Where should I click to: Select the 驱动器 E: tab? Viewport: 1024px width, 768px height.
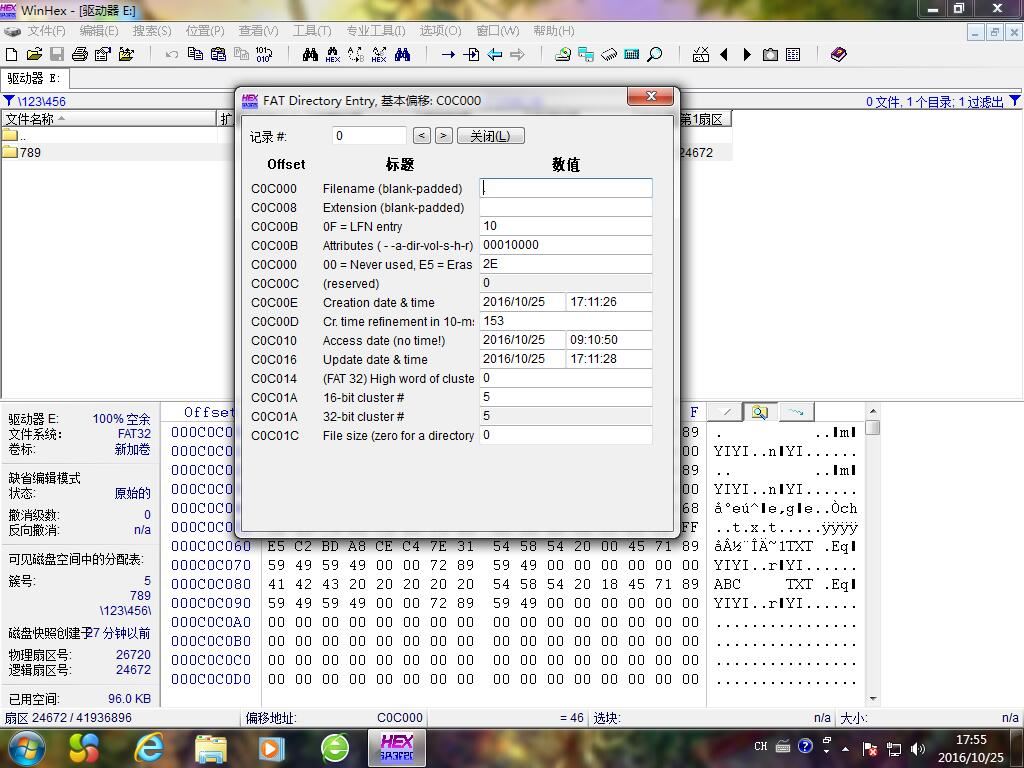coord(34,78)
